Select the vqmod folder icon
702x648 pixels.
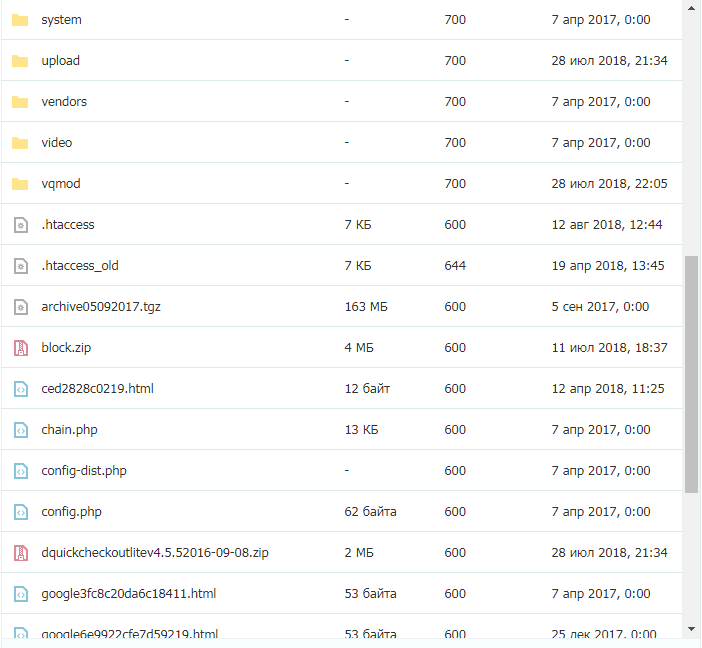tap(20, 184)
